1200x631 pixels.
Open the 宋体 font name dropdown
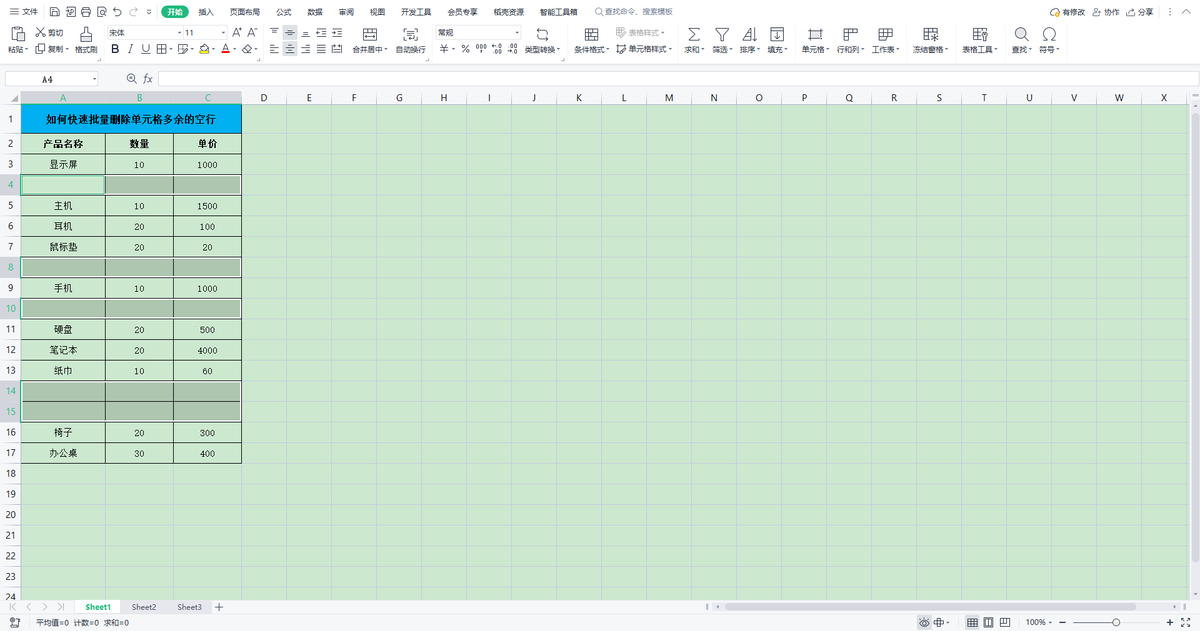tap(180, 33)
